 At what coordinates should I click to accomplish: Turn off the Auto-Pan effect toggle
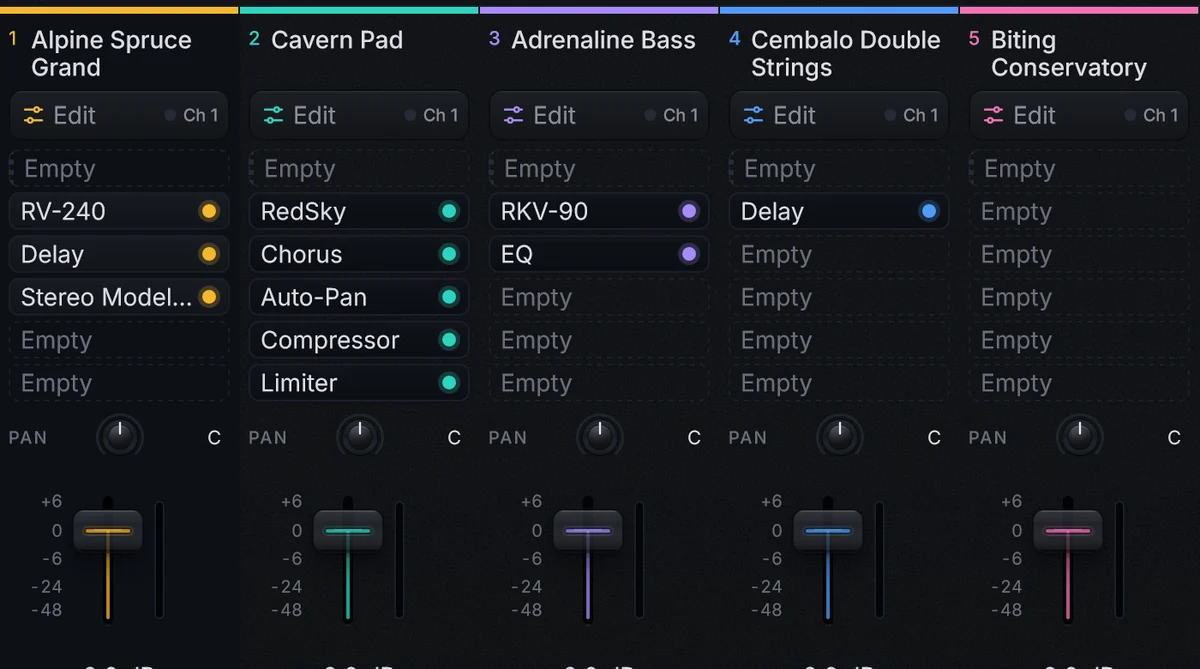point(449,297)
